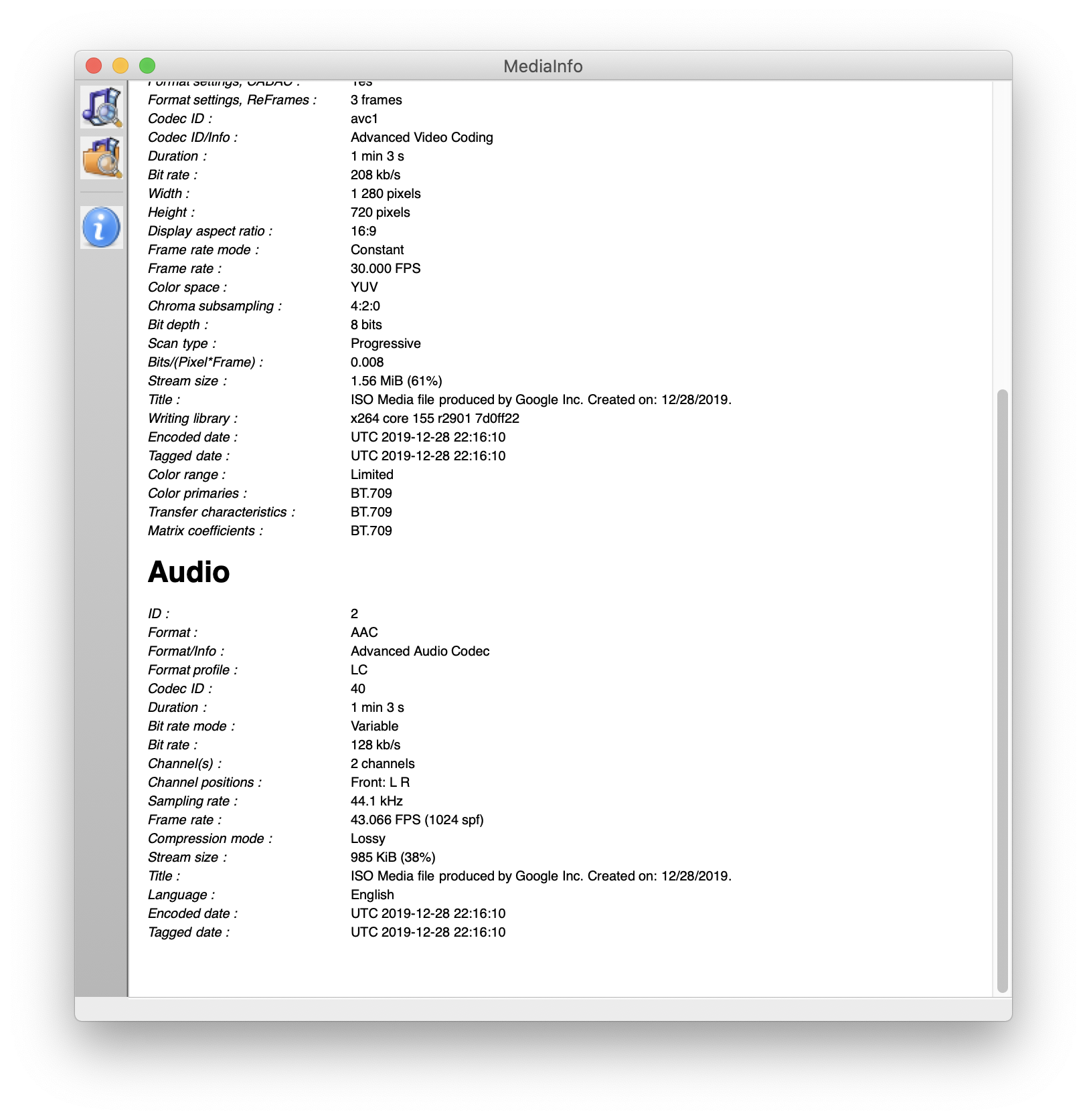The image size is (1087, 1120).
Task: Click the Stream size 985 KiB value
Action: click(392, 857)
